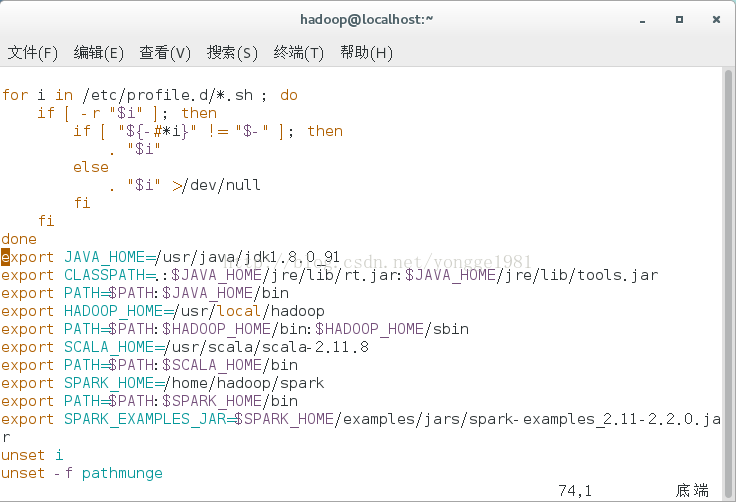Click the CLASSPATH variable name
This screenshot has height=502, width=736.
click(x=104, y=275)
